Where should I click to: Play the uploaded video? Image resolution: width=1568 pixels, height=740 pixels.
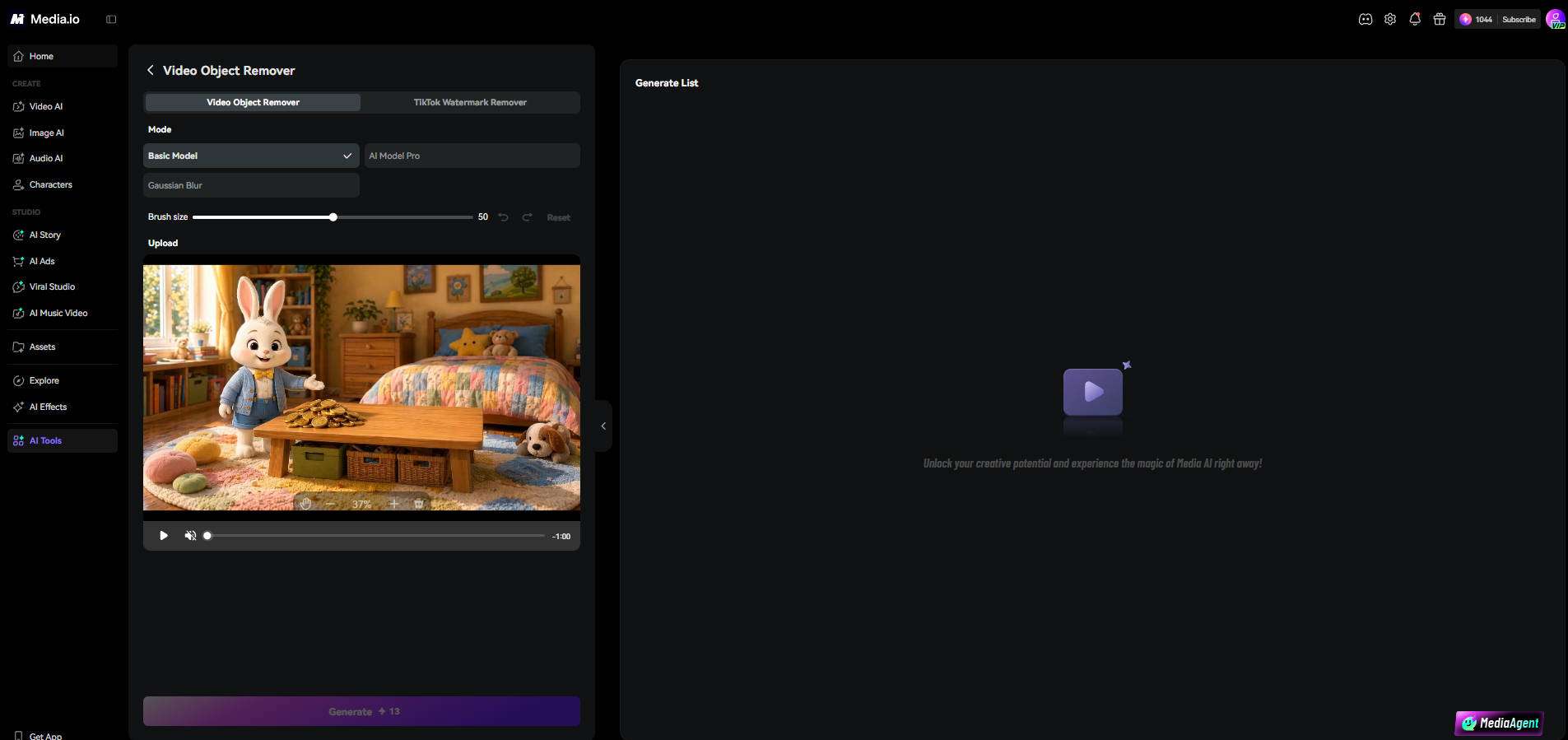pos(164,536)
